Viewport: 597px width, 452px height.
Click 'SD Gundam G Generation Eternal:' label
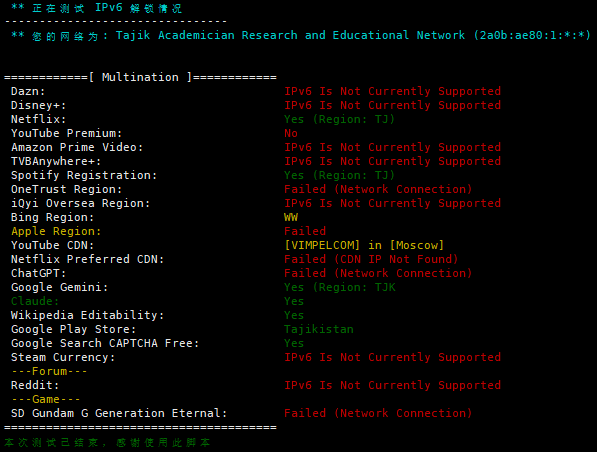tap(119, 413)
